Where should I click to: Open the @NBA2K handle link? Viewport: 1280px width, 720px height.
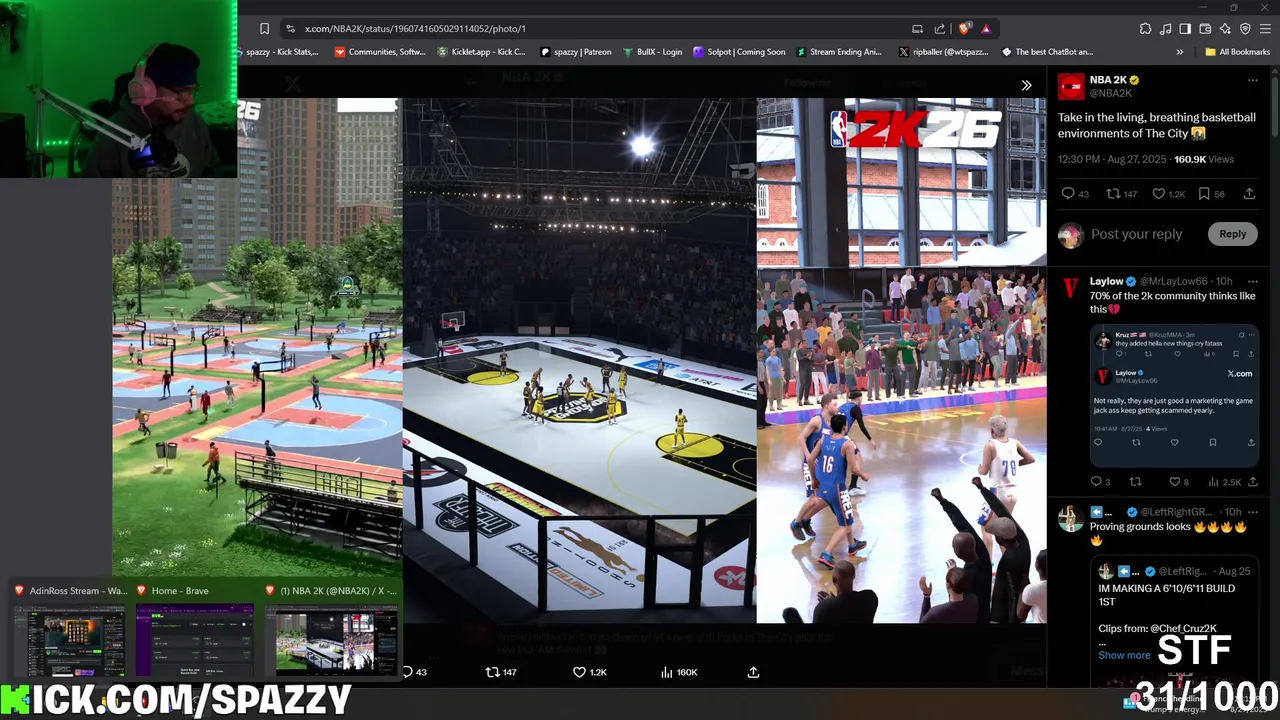1110,93
